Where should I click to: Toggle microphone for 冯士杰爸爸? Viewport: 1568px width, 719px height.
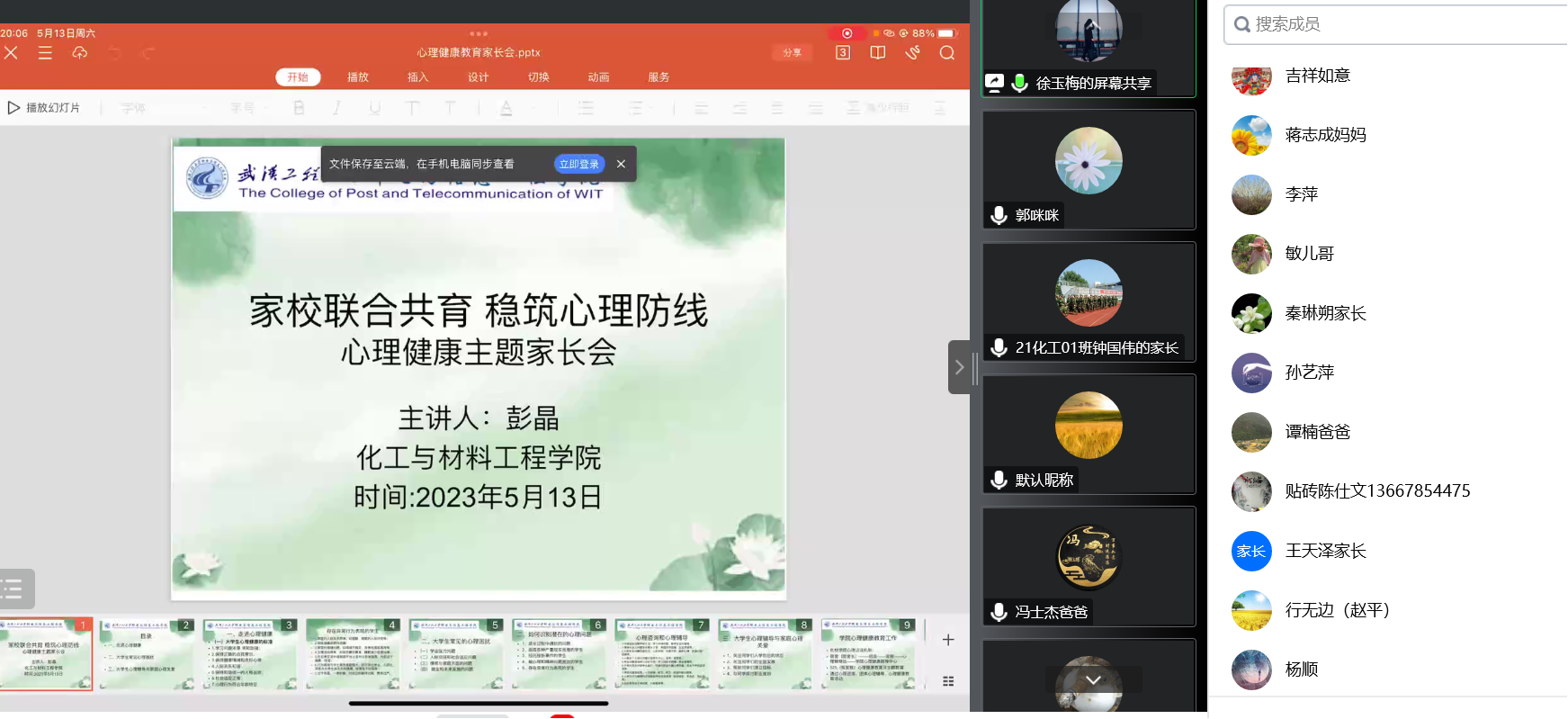tap(999, 612)
